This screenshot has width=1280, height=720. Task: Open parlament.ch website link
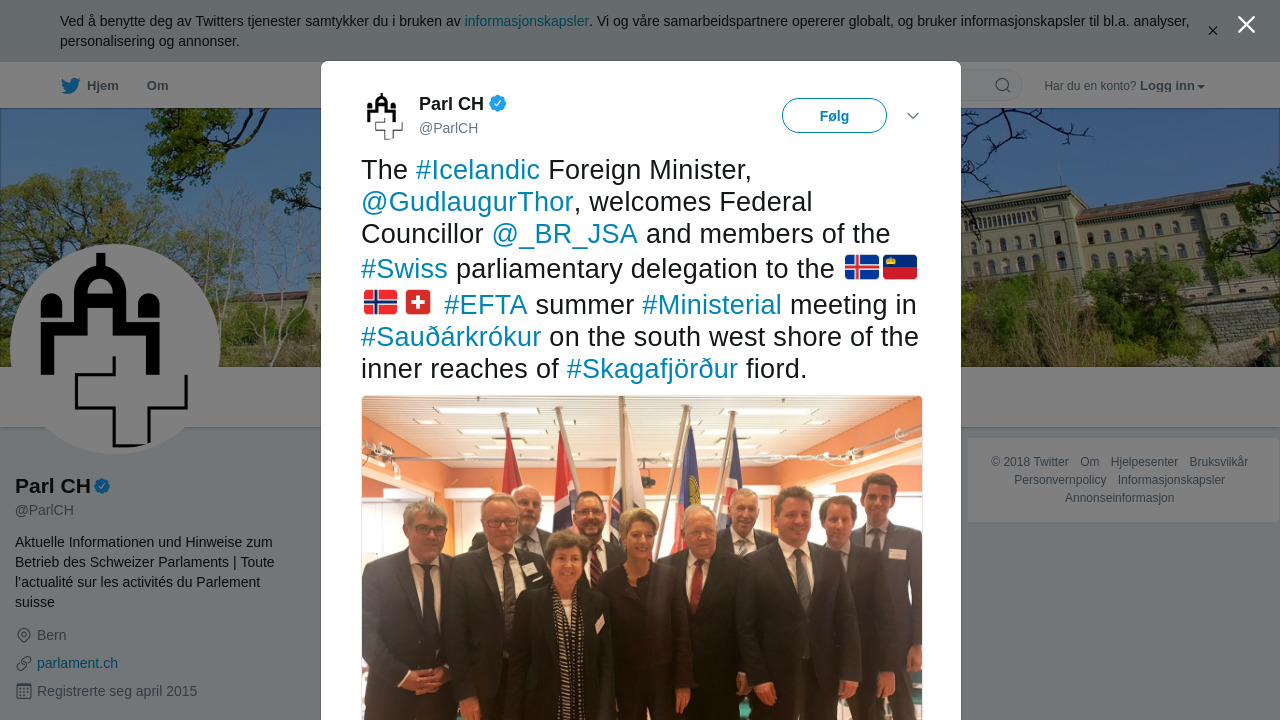click(x=77, y=663)
